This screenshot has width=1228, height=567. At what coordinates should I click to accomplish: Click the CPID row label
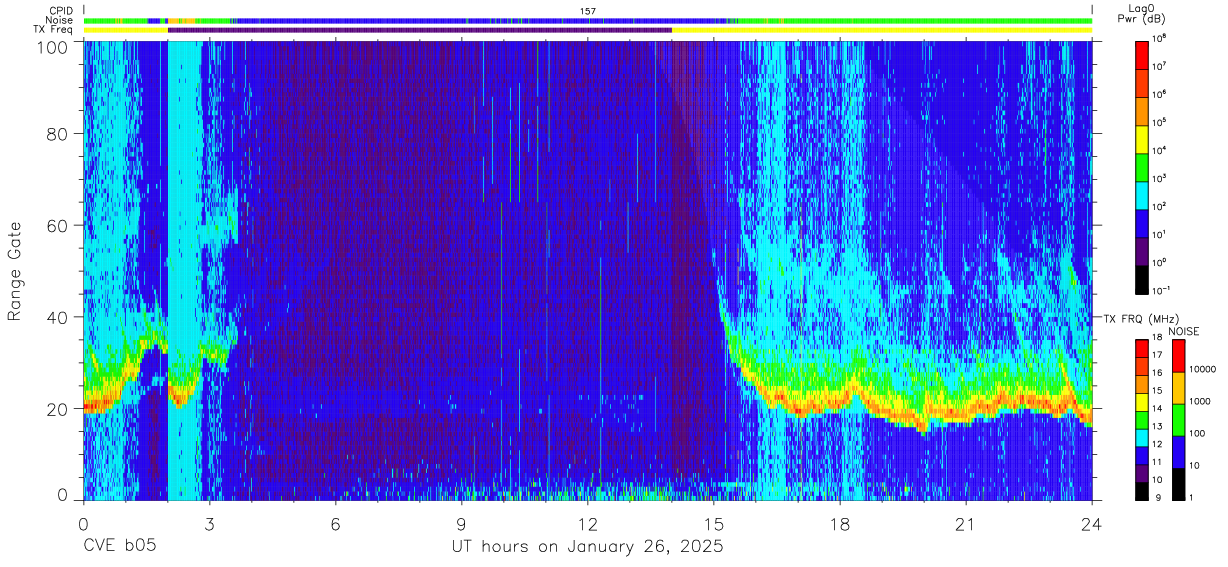pos(59,10)
